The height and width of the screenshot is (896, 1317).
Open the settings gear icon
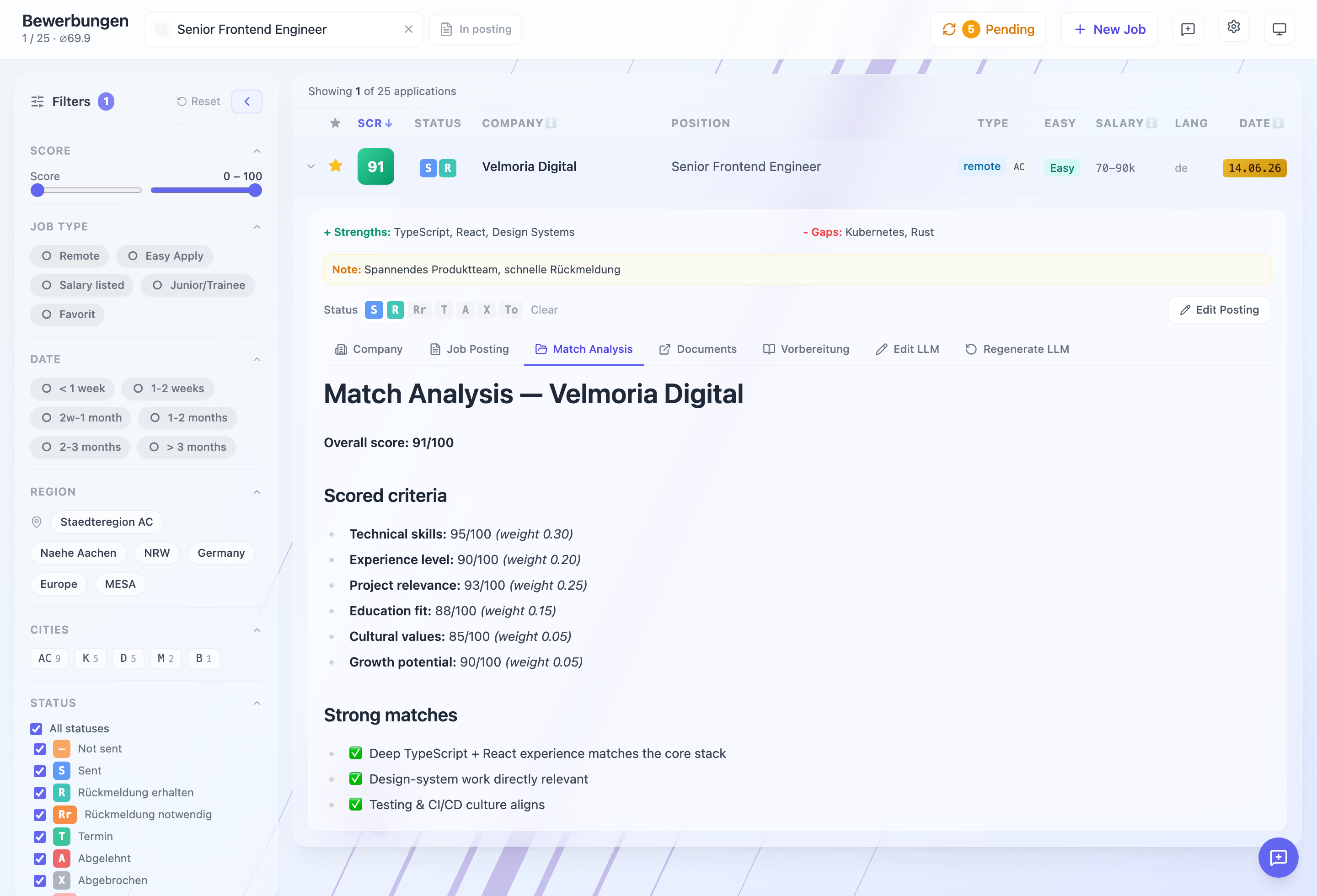[1233, 27]
